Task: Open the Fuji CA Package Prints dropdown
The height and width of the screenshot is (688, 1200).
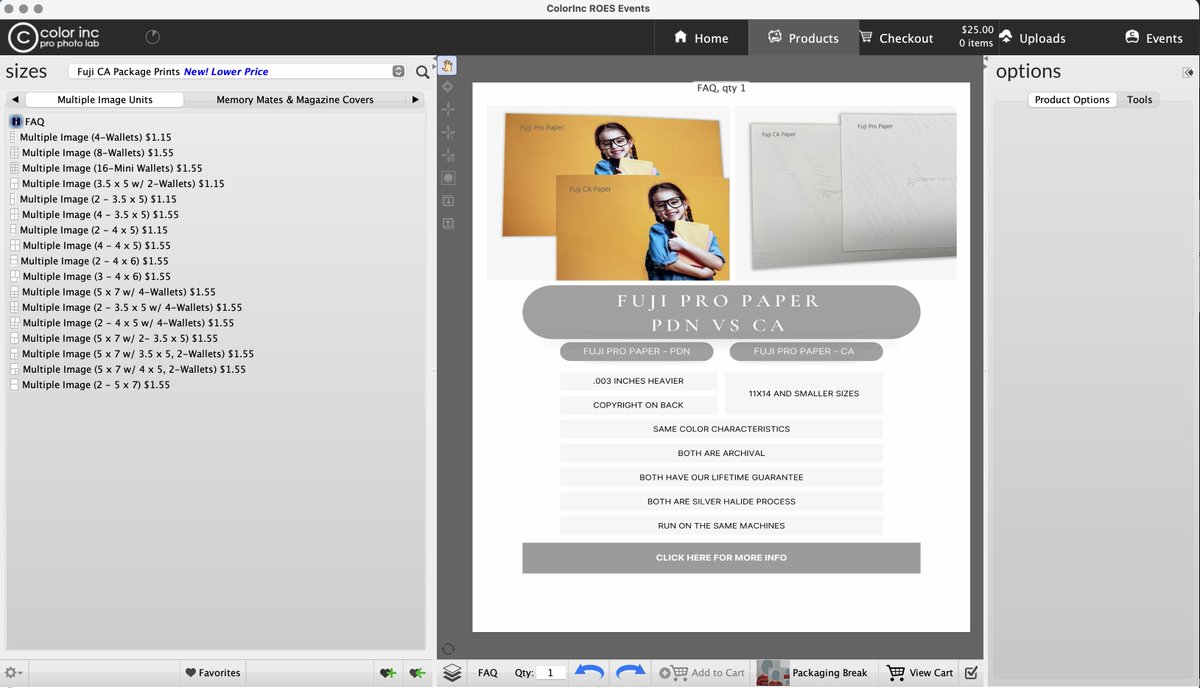Action: (x=236, y=72)
